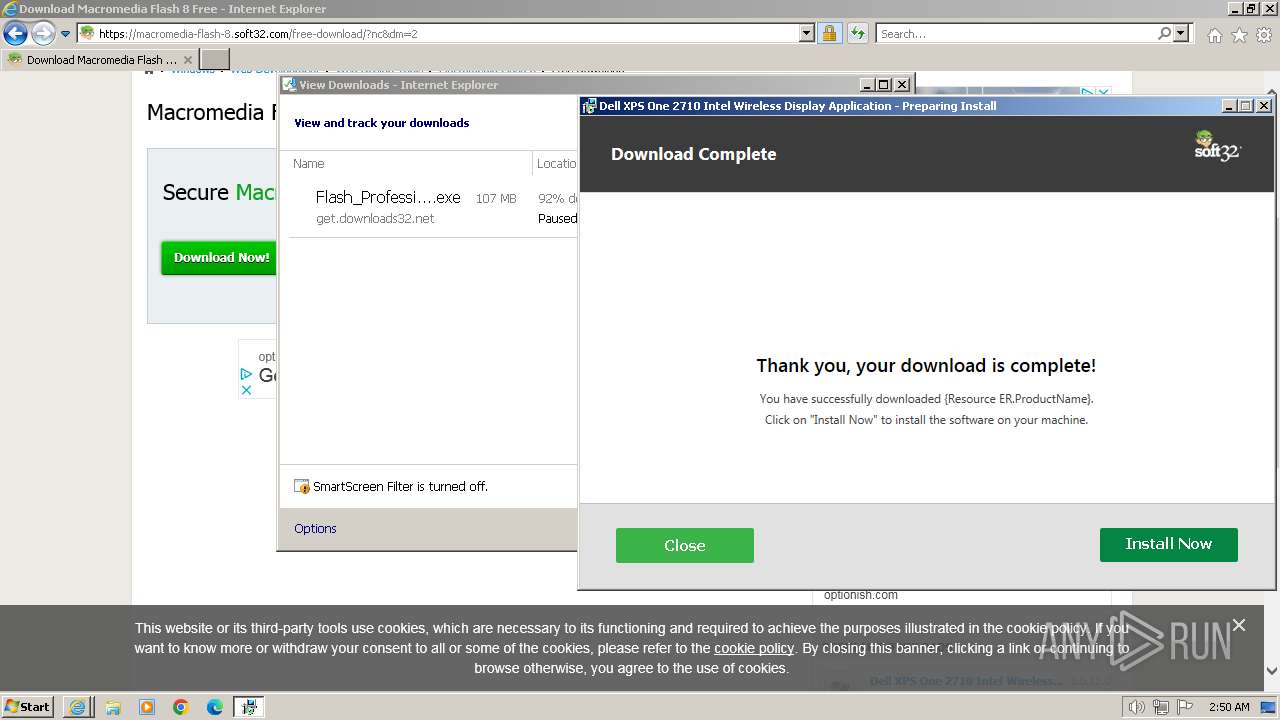This screenshot has height=720, width=1280.
Task: Click the Internet Explorer forward arrow
Action: [43, 34]
